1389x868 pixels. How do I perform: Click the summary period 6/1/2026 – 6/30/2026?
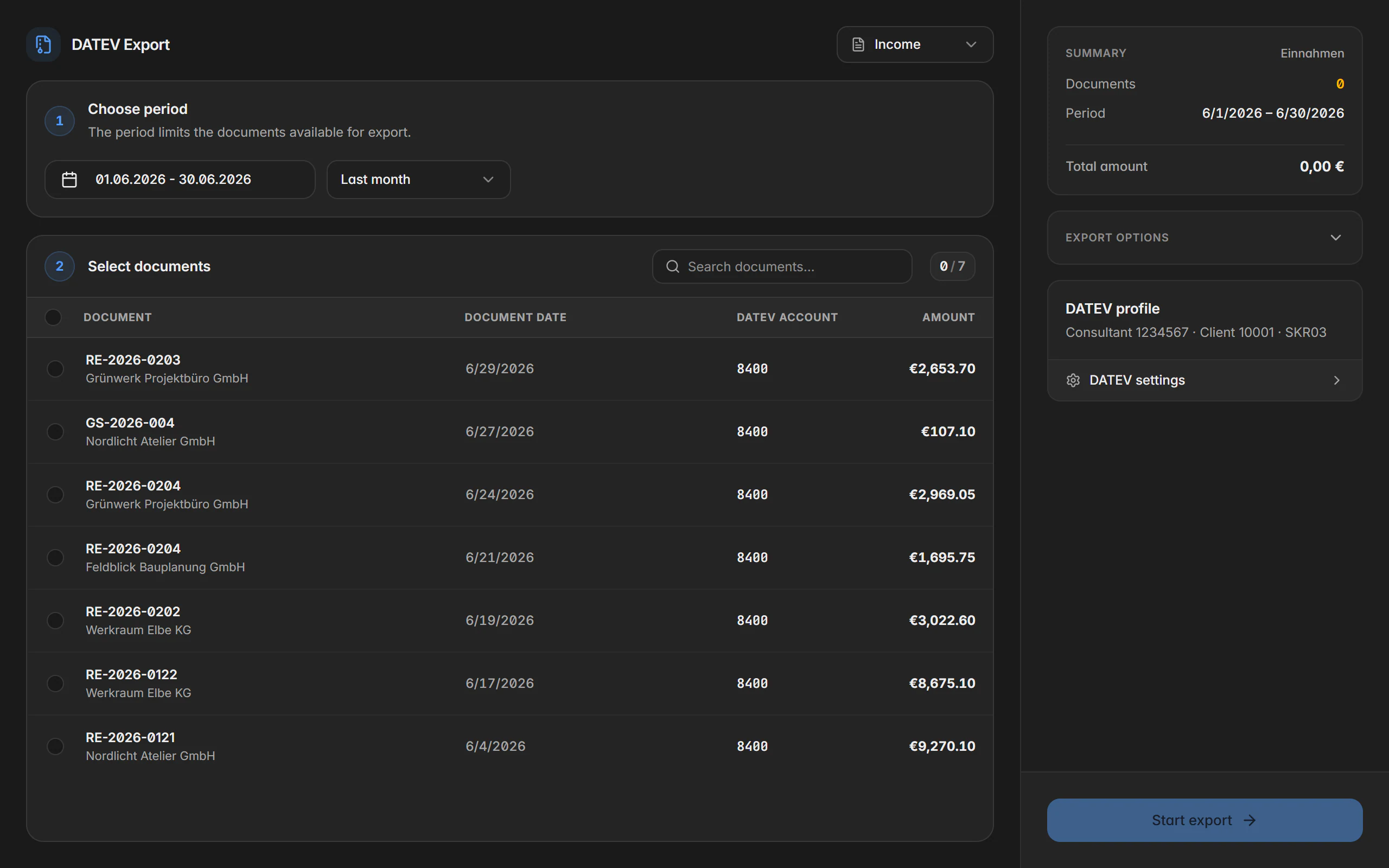click(x=1273, y=113)
